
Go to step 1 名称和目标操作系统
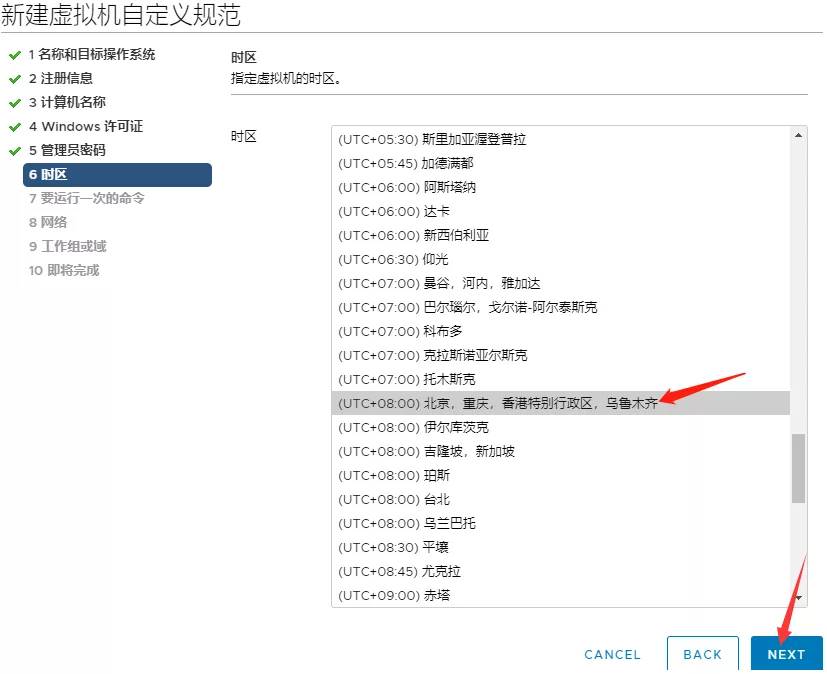click(x=91, y=54)
